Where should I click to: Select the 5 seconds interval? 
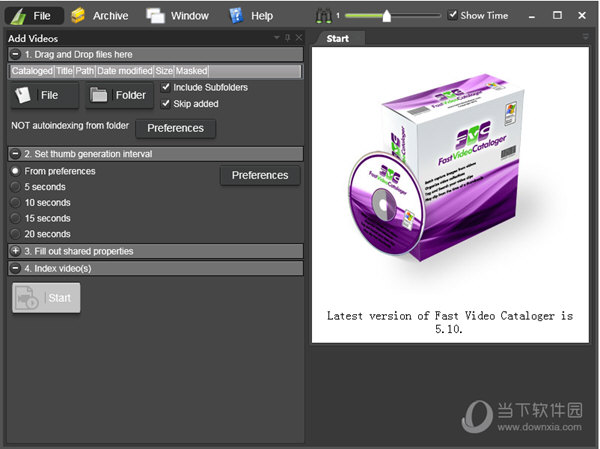click(x=15, y=187)
